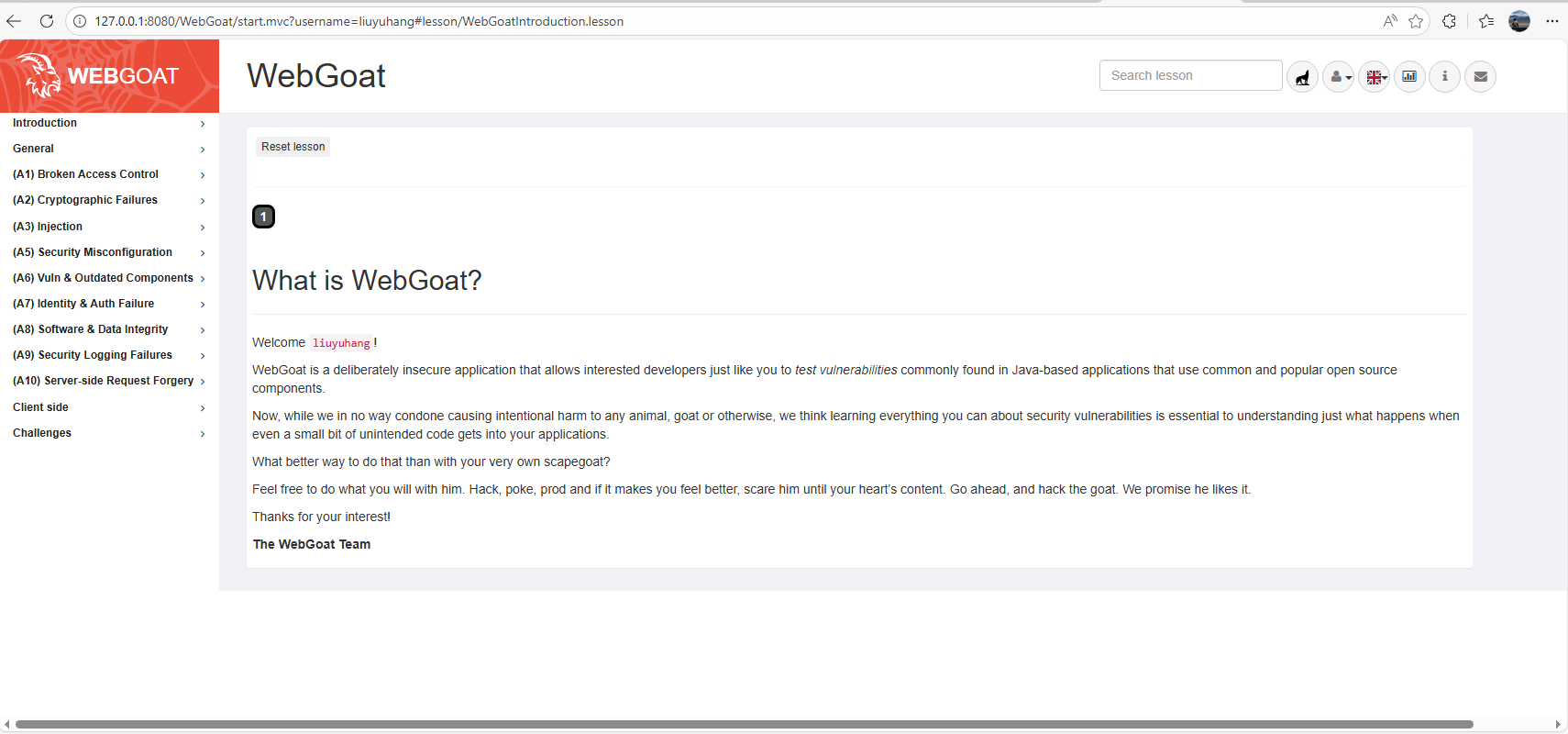Viewport: 1568px width, 734px height.
Task: Click the Reset lesson button
Action: point(293,147)
